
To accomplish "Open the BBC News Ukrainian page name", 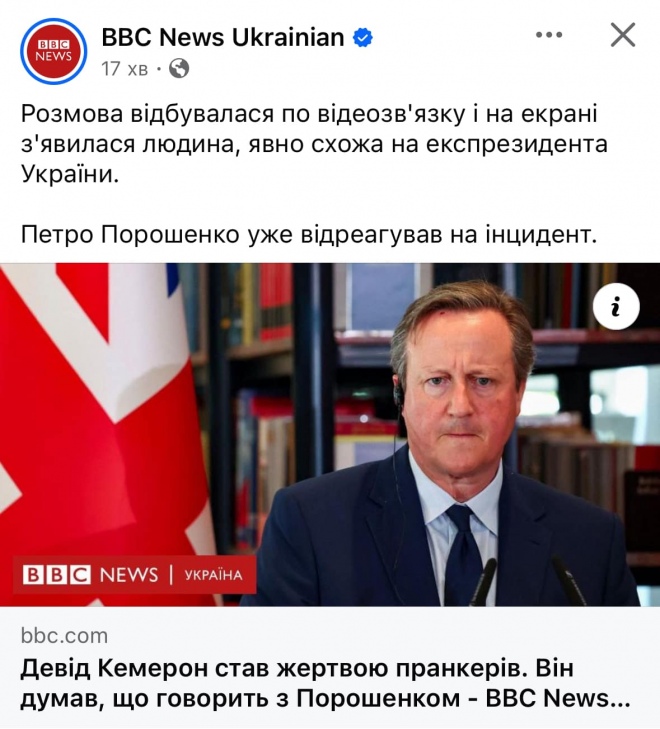I will pos(223,37).
